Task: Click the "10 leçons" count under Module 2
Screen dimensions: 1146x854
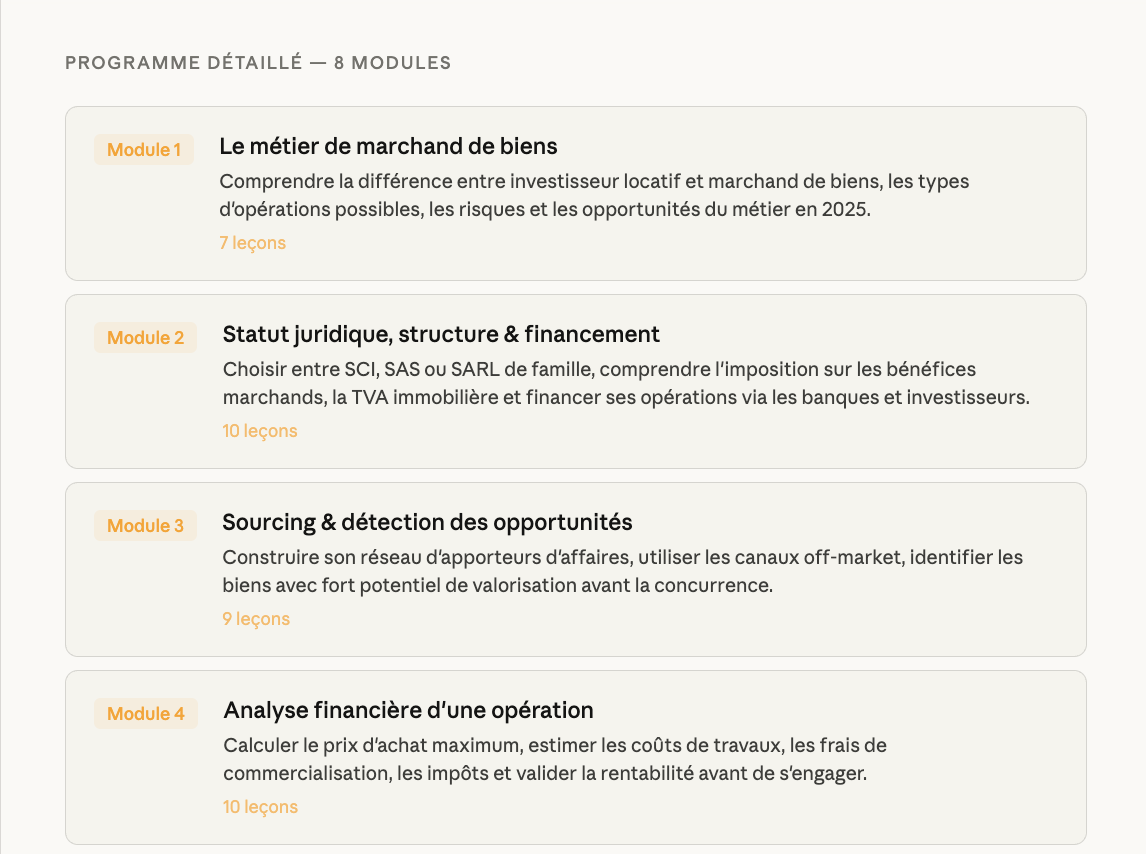Action: 260,431
